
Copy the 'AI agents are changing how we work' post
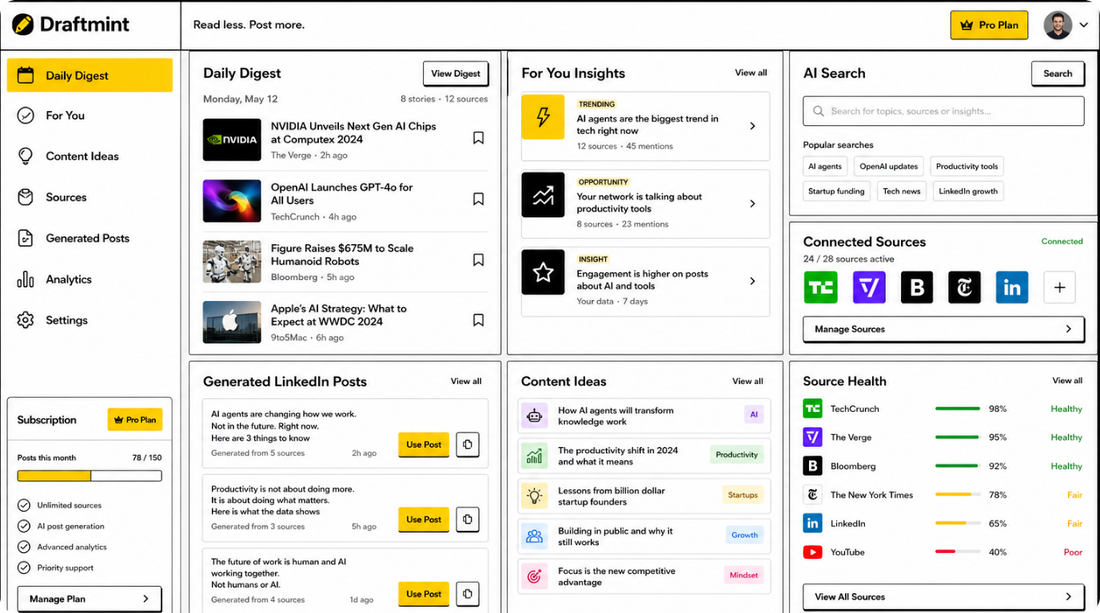(x=468, y=444)
